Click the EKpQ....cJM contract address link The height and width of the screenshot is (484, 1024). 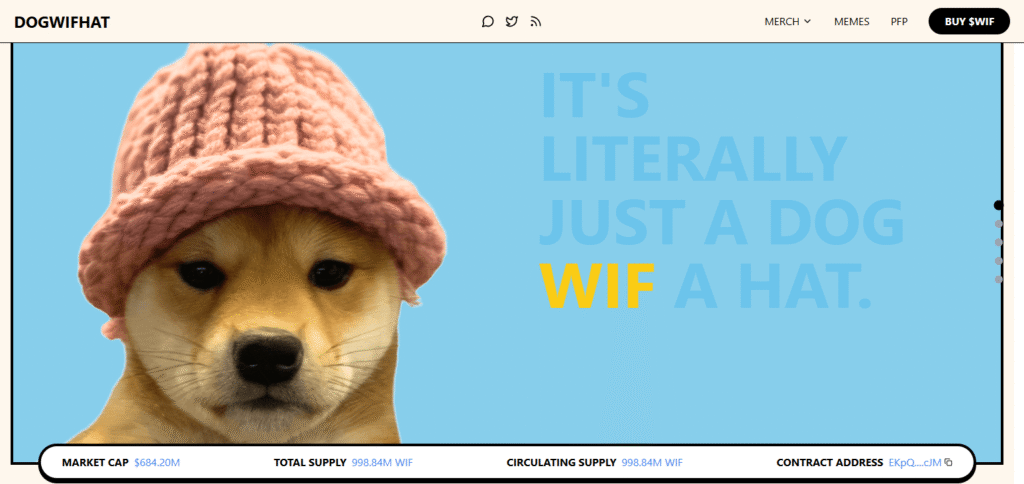pyautogui.click(x=915, y=462)
